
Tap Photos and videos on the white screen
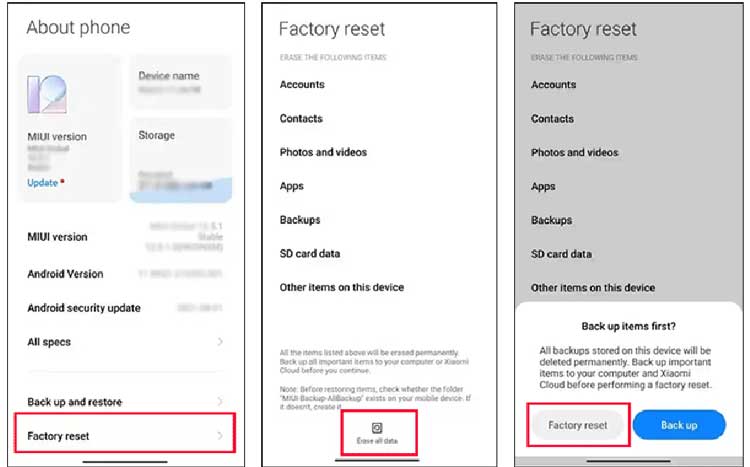click(323, 152)
